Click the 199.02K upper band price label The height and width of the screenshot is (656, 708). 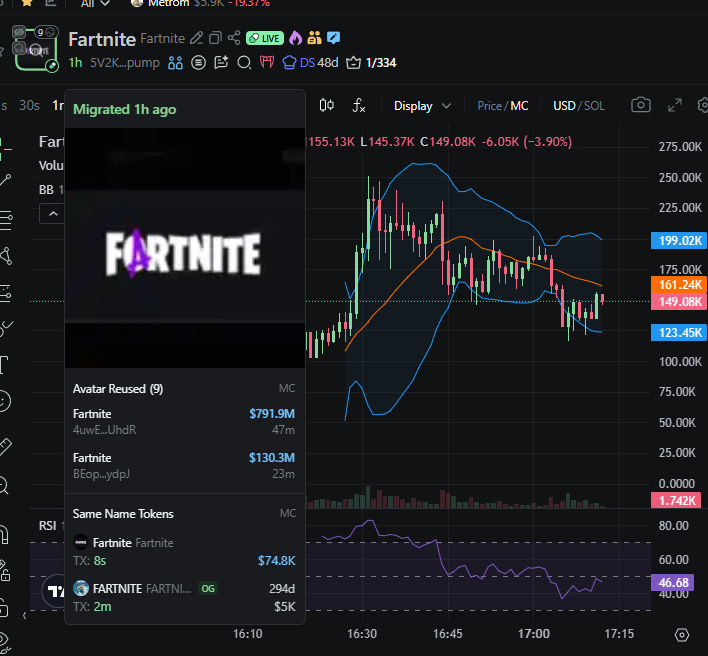click(x=679, y=241)
